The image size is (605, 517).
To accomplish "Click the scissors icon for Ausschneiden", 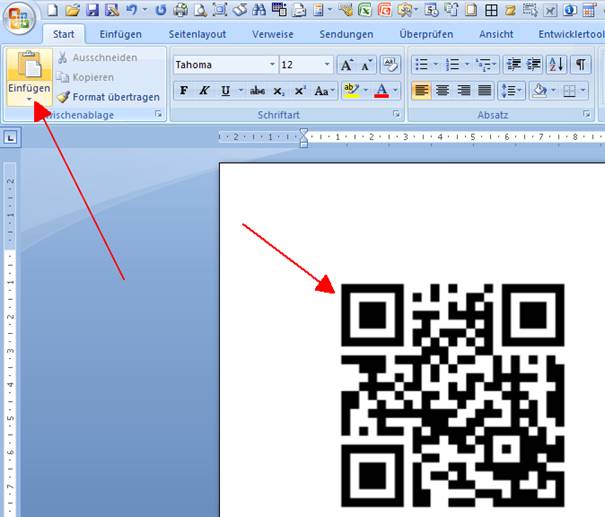I will (63, 58).
